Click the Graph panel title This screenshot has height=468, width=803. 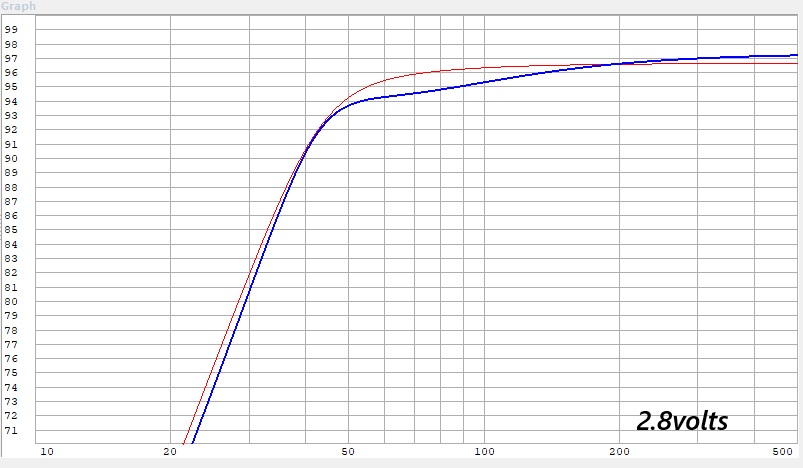point(19,6)
